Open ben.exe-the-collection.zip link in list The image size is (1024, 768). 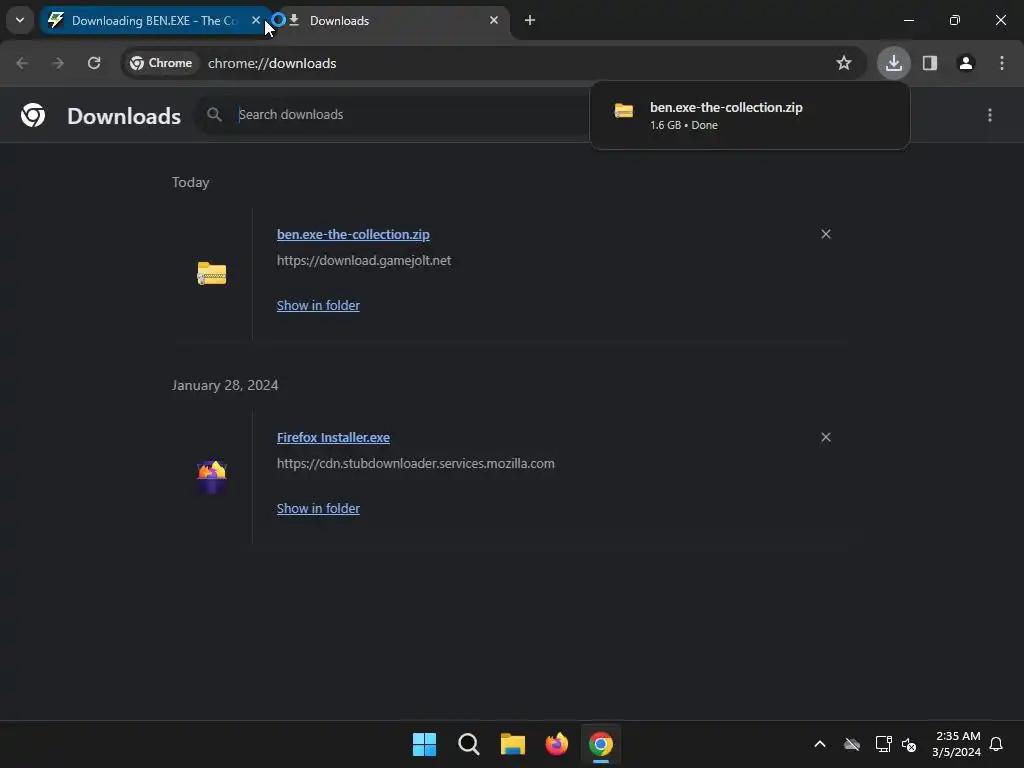coord(353,234)
